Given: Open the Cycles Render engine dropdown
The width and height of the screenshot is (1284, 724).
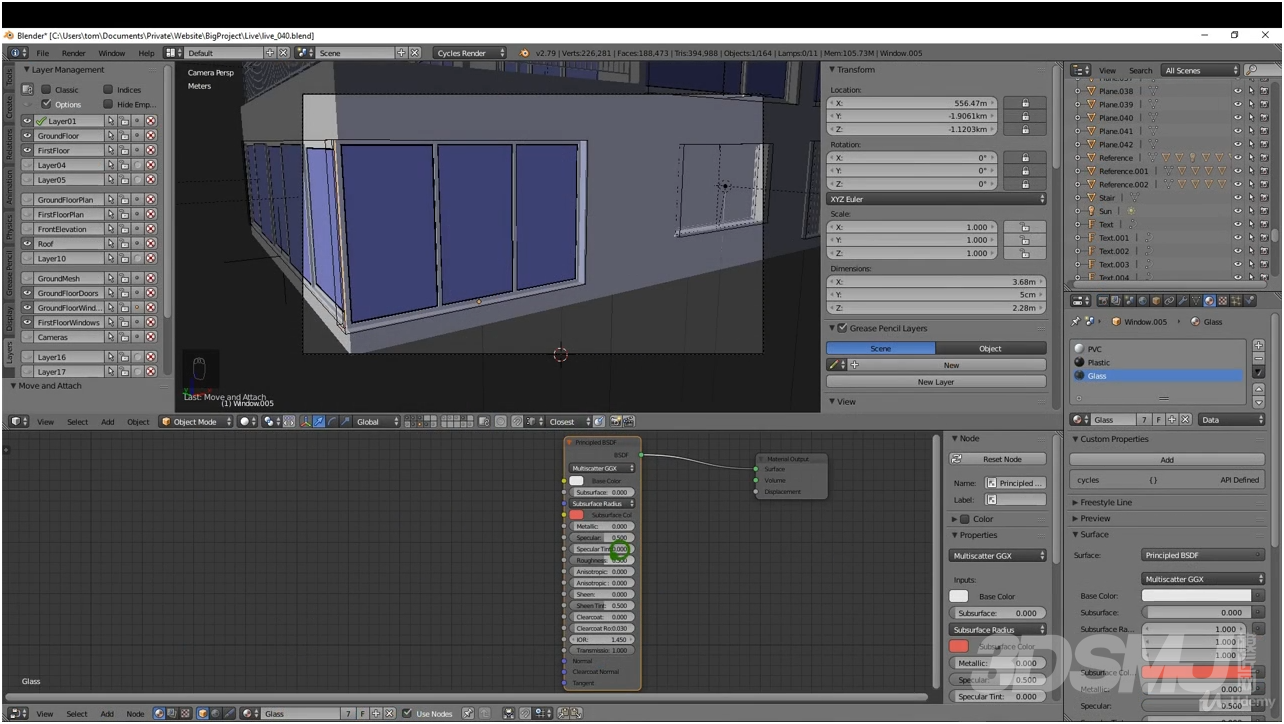Looking at the screenshot, I should 471,53.
